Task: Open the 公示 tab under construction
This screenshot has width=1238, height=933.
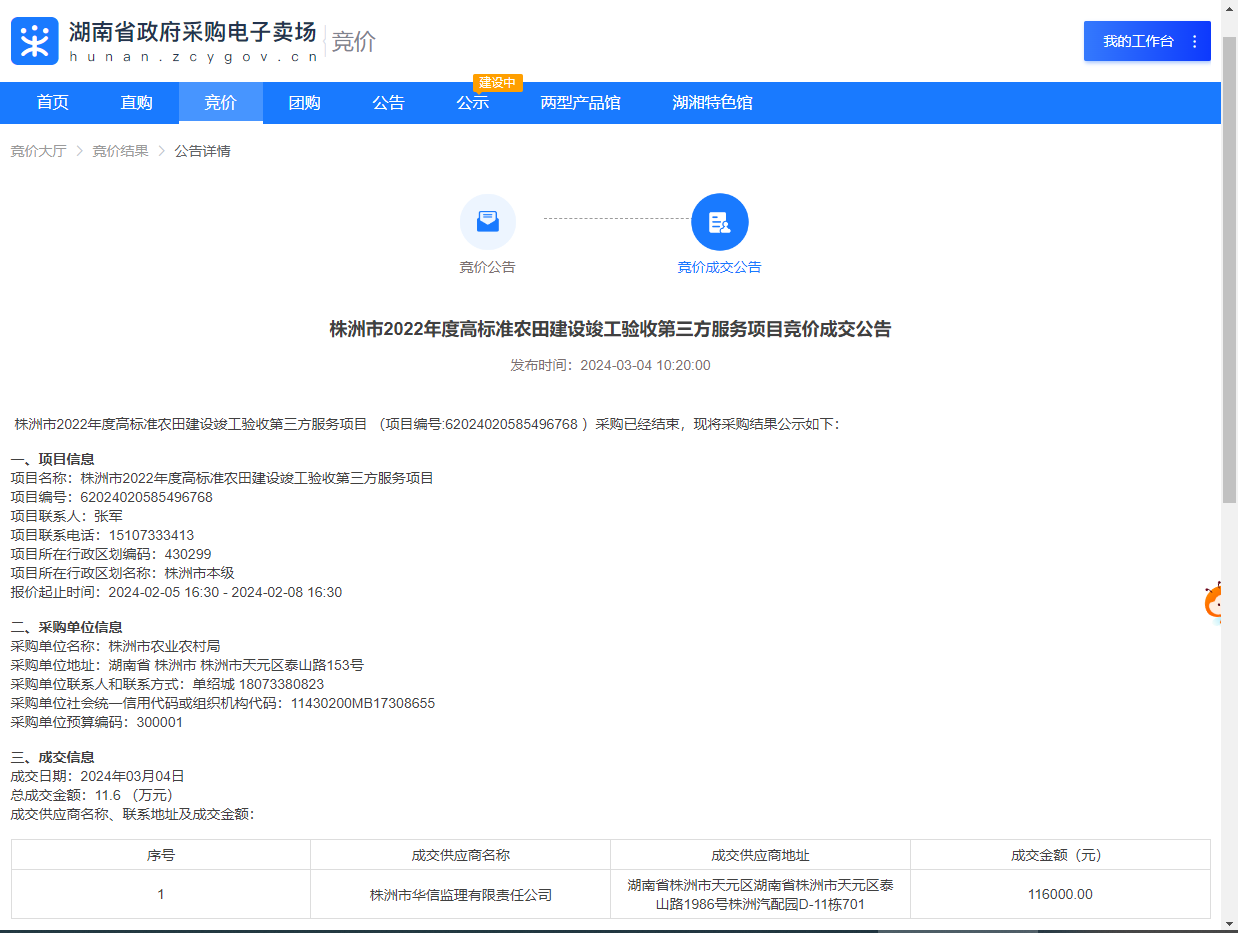Action: coord(472,102)
